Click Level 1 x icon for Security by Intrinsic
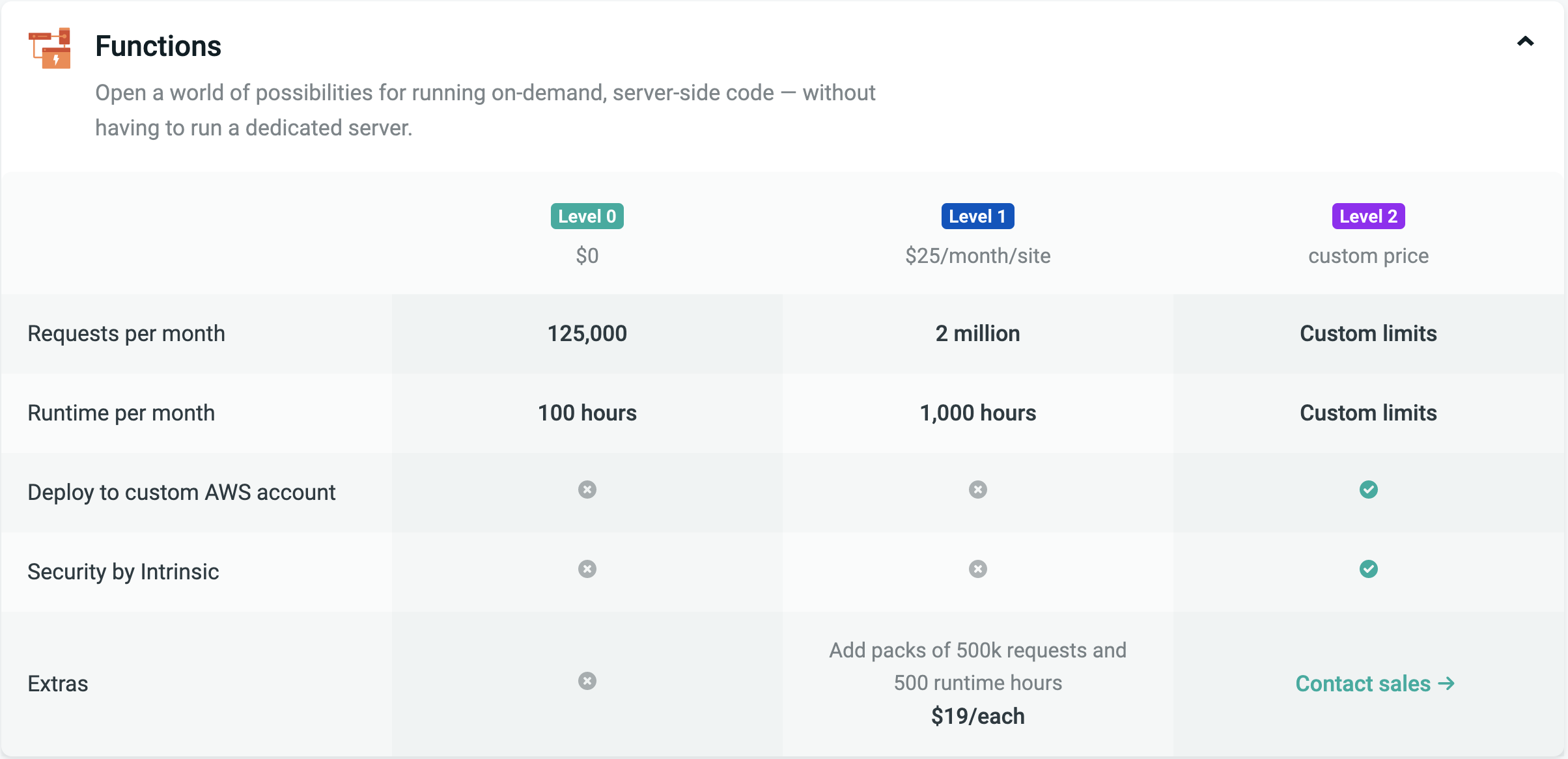Screen dimensions: 1568x759 click(x=977, y=569)
